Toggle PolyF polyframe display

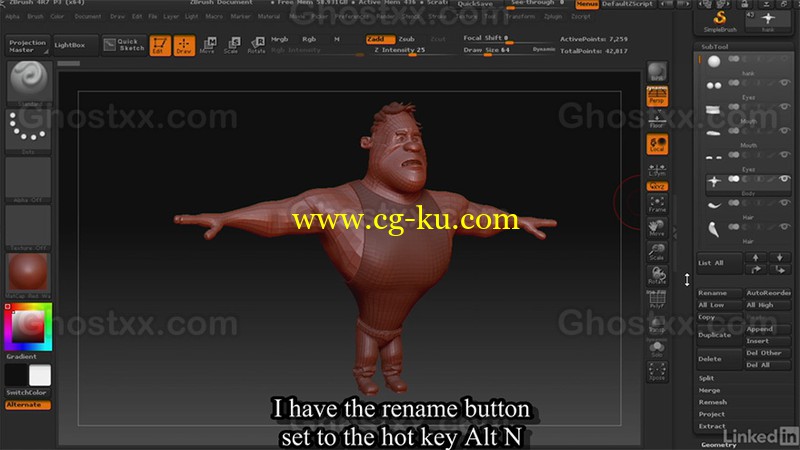click(657, 299)
